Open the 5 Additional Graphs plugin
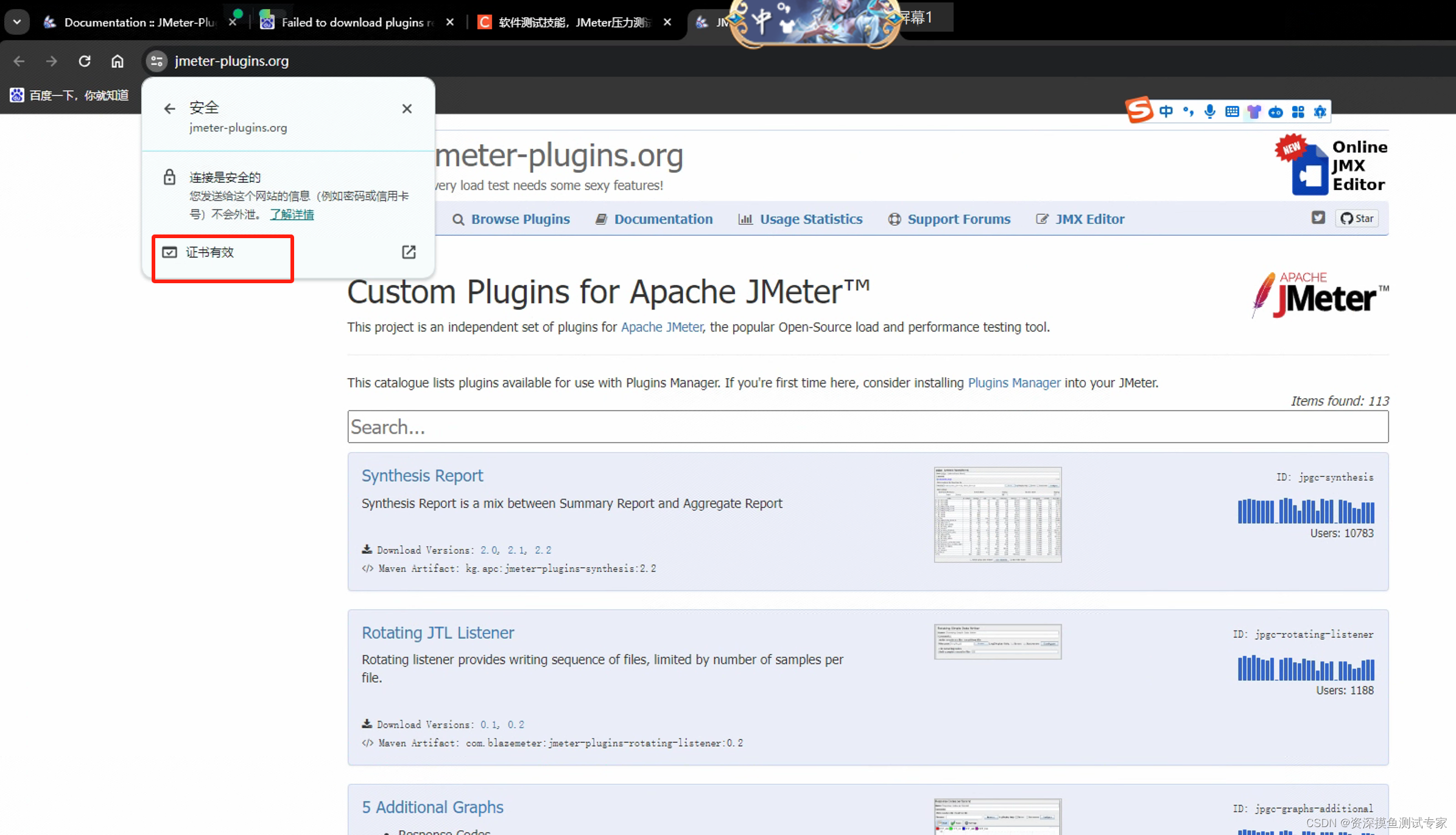1456x835 pixels. [x=432, y=807]
